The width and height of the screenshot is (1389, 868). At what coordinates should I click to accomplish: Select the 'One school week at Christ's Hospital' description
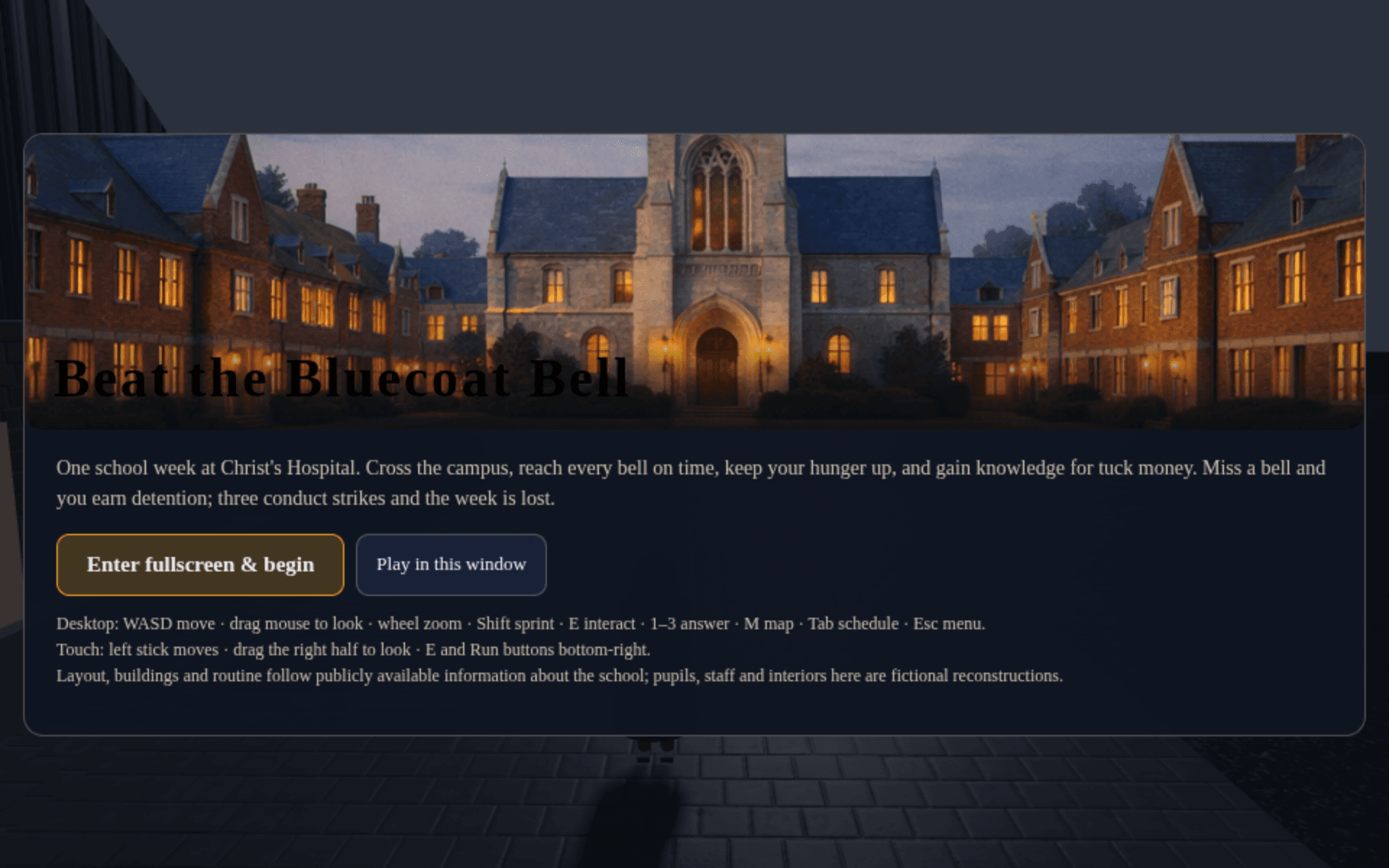pyautogui.click(x=691, y=483)
